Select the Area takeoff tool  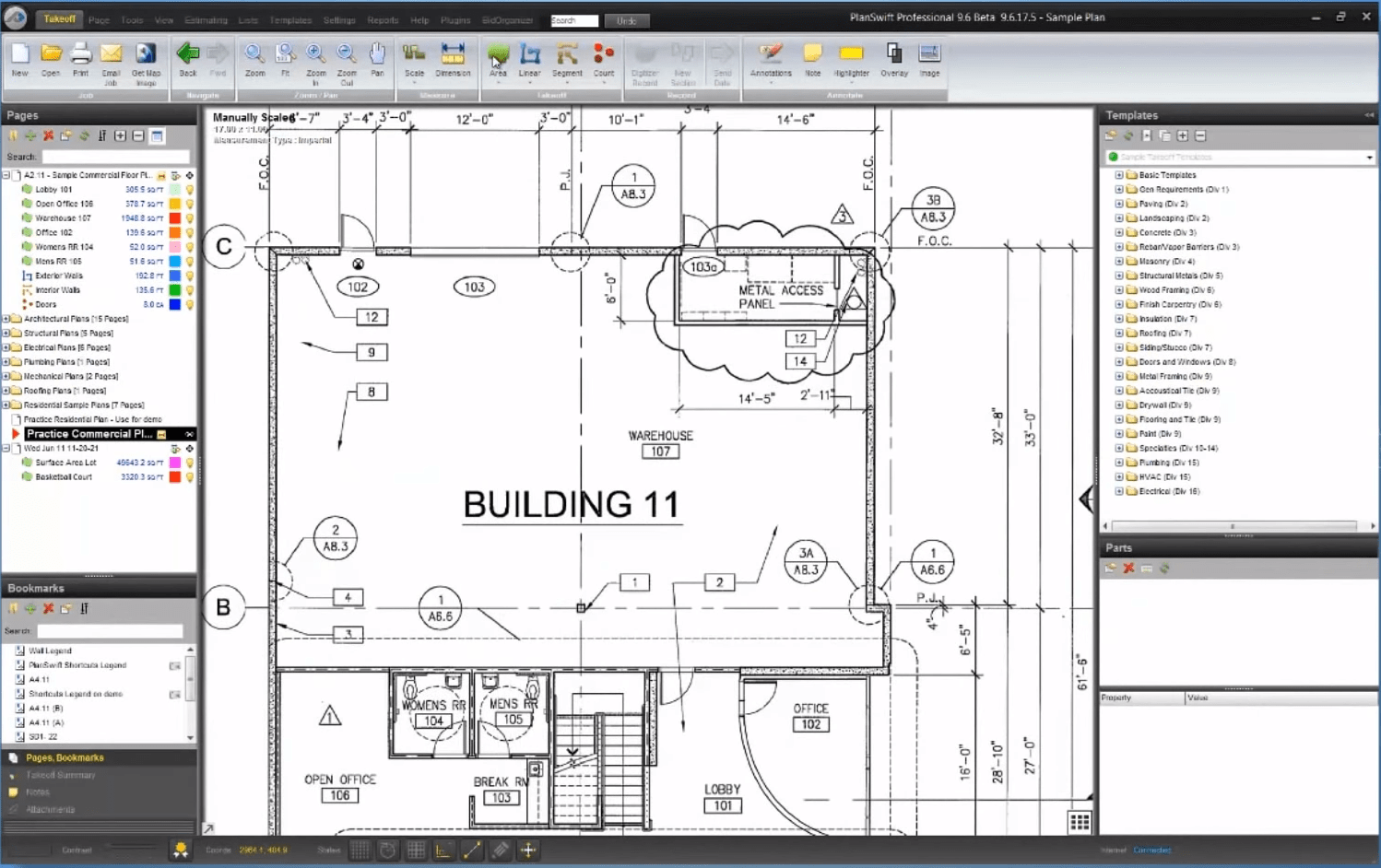498,60
